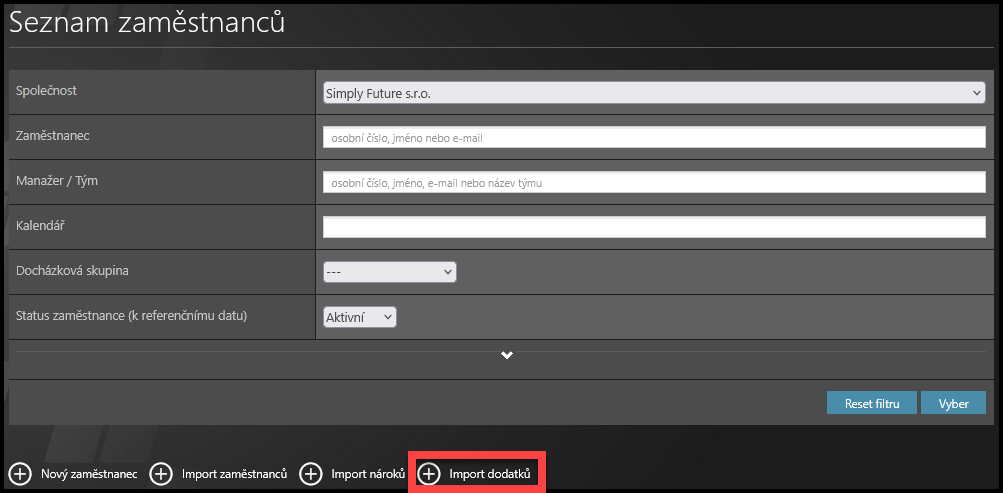
Task: Open the Nový zaměstnanec text link
Action: pyautogui.click(x=88, y=473)
